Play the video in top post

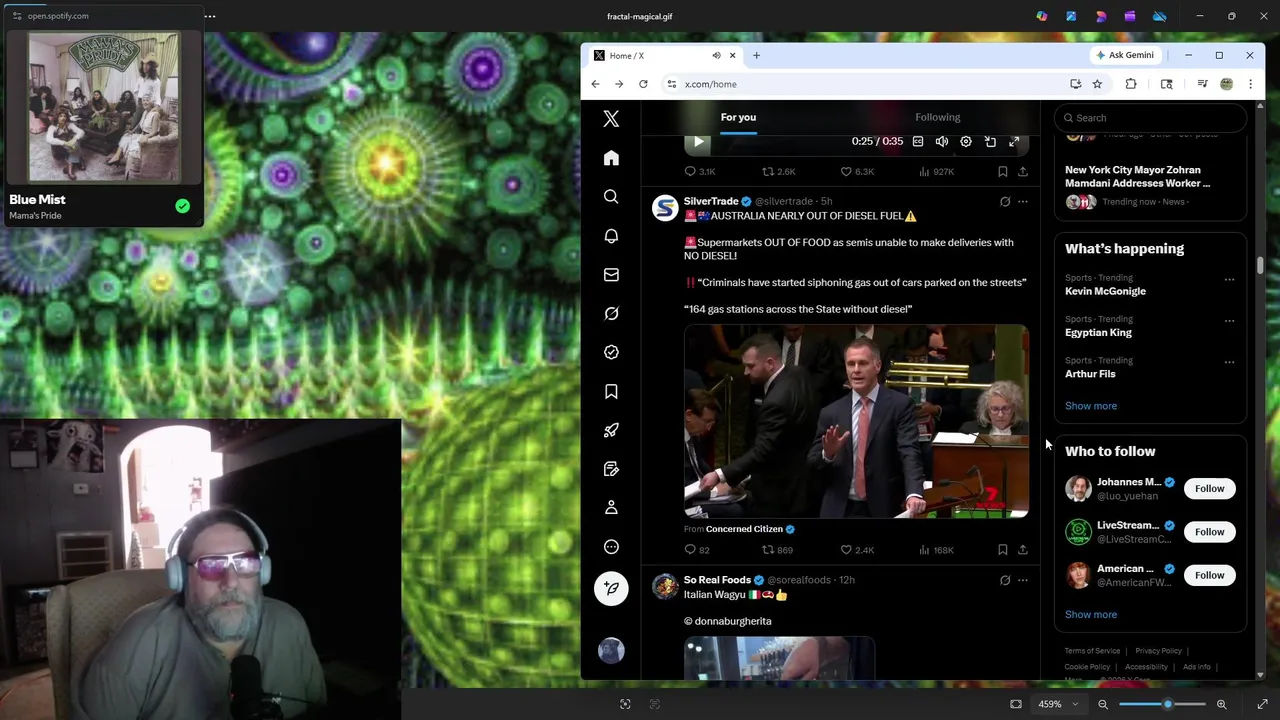(698, 142)
